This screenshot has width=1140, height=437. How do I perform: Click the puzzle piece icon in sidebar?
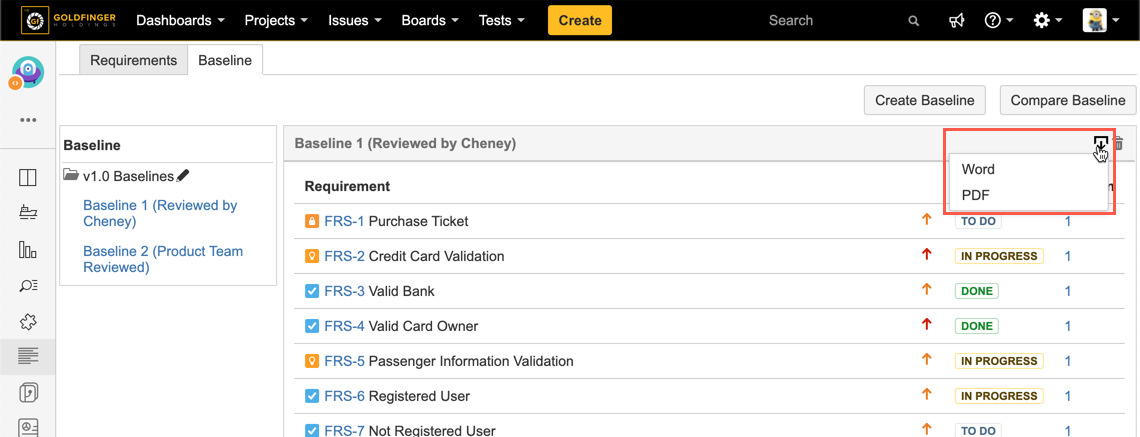coord(28,322)
